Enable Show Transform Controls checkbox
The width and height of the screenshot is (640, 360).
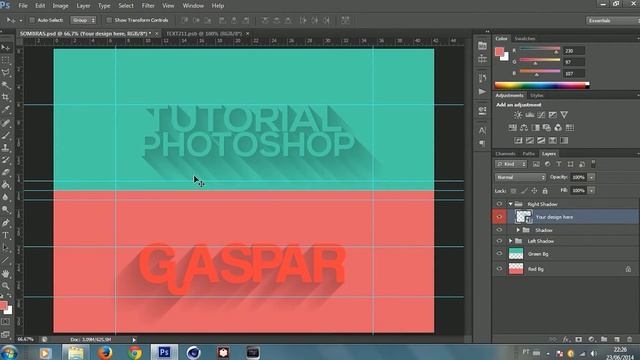pyautogui.click(x=109, y=20)
